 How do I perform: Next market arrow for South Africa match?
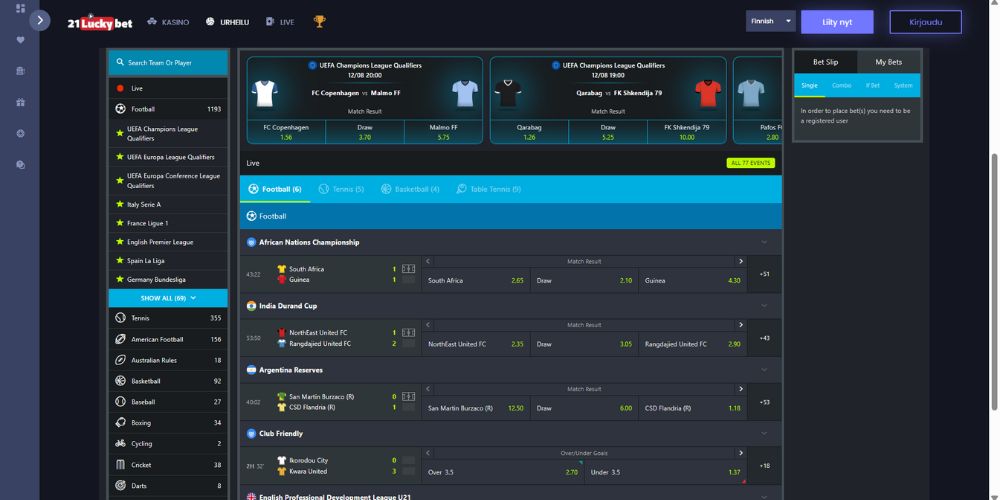740,261
